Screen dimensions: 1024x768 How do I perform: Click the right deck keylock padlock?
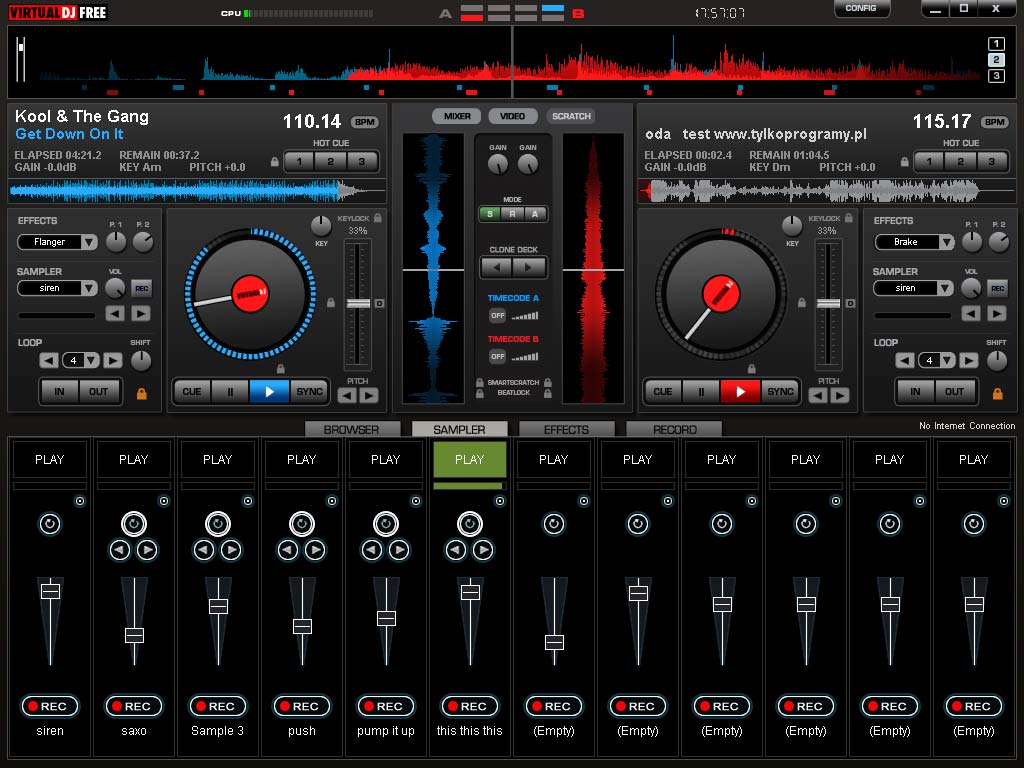pos(848,218)
